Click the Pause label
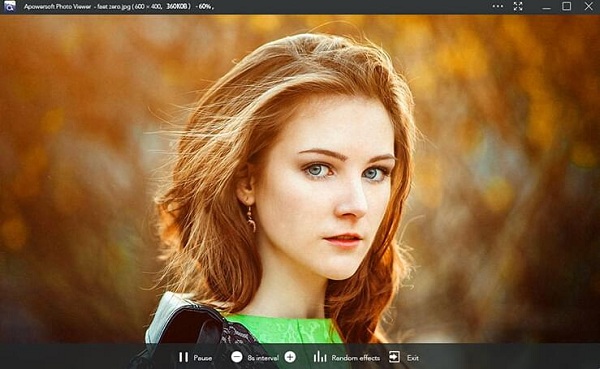The height and width of the screenshot is (369, 600). pos(202,358)
